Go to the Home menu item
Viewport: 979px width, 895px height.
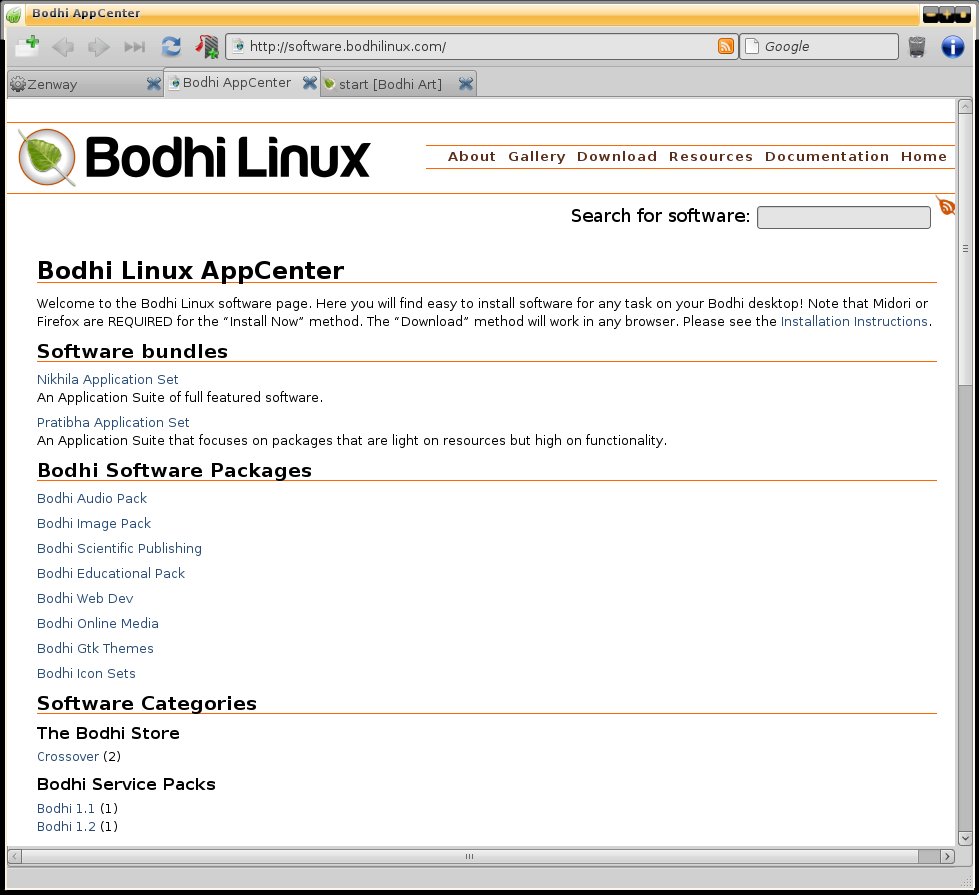pyautogui.click(x=923, y=157)
